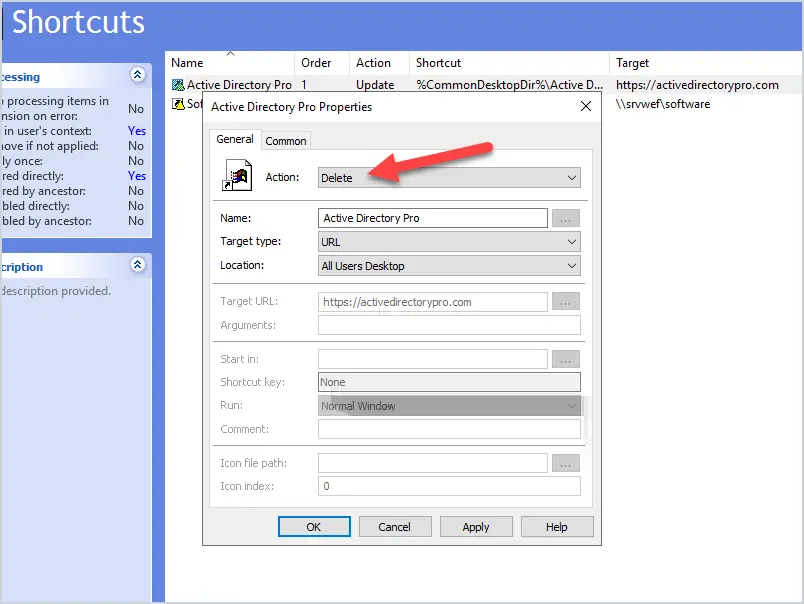804x604 pixels.
Task: Click the Arguments input field
Action: tap(449, 325)
